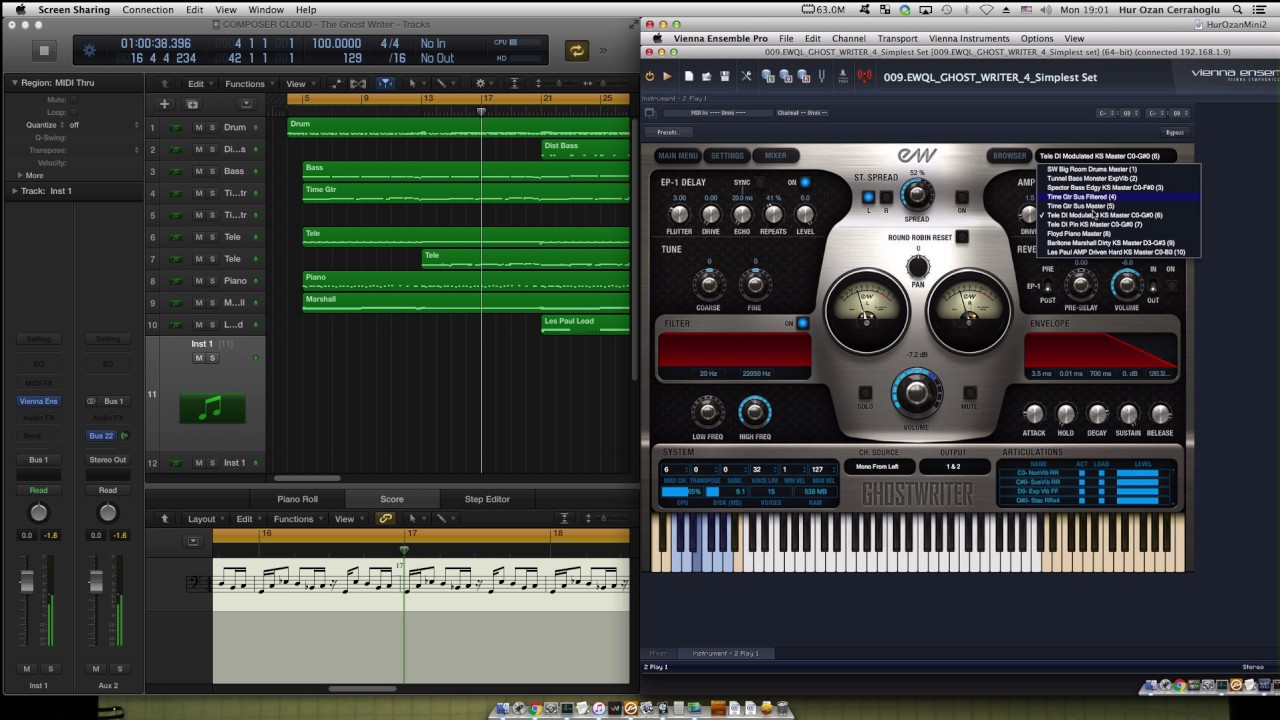Open Window menu in Logic menu bar
The width and height of the screenshot is (1280, 720).
tap(266, 10)
